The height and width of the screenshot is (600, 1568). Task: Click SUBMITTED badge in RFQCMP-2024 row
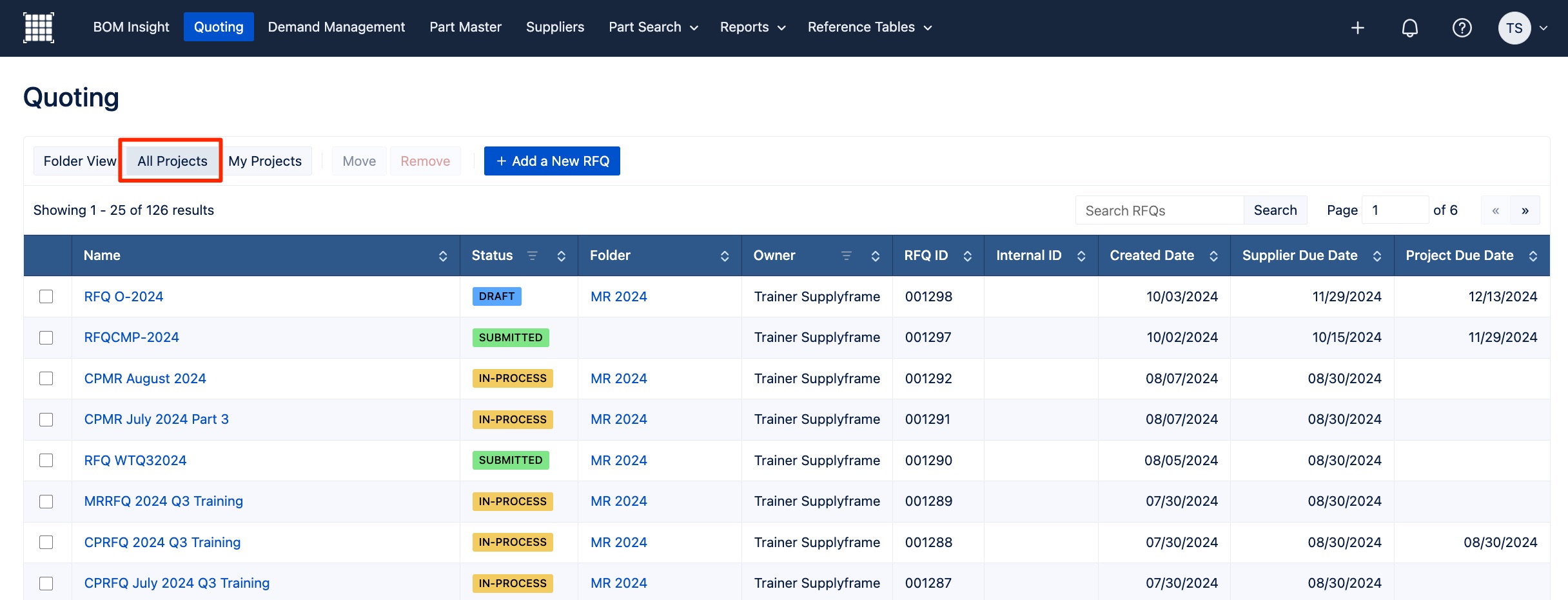click(511, 337)
